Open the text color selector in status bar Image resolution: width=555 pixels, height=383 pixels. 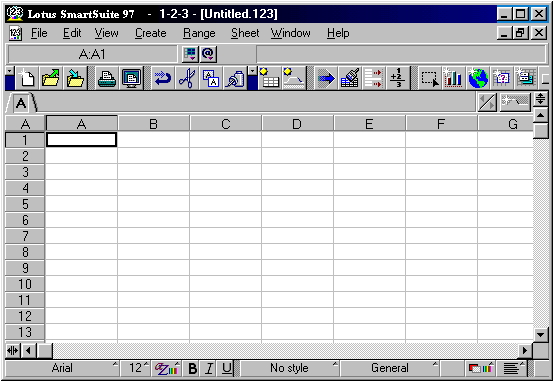coord(166,368)
